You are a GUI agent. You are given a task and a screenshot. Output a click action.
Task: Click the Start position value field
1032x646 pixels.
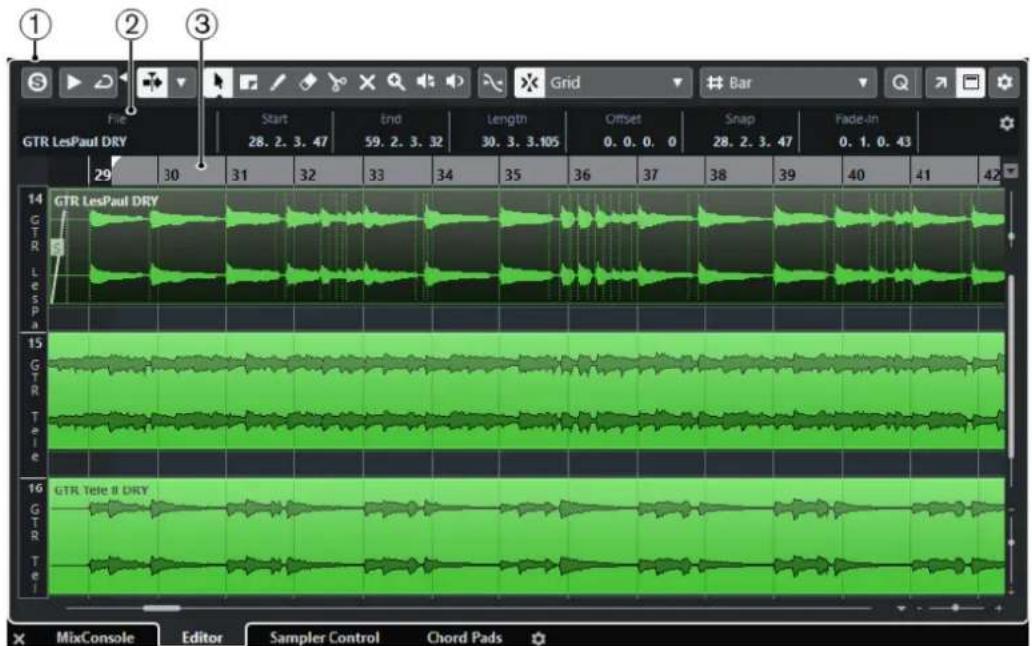[288, 141]
